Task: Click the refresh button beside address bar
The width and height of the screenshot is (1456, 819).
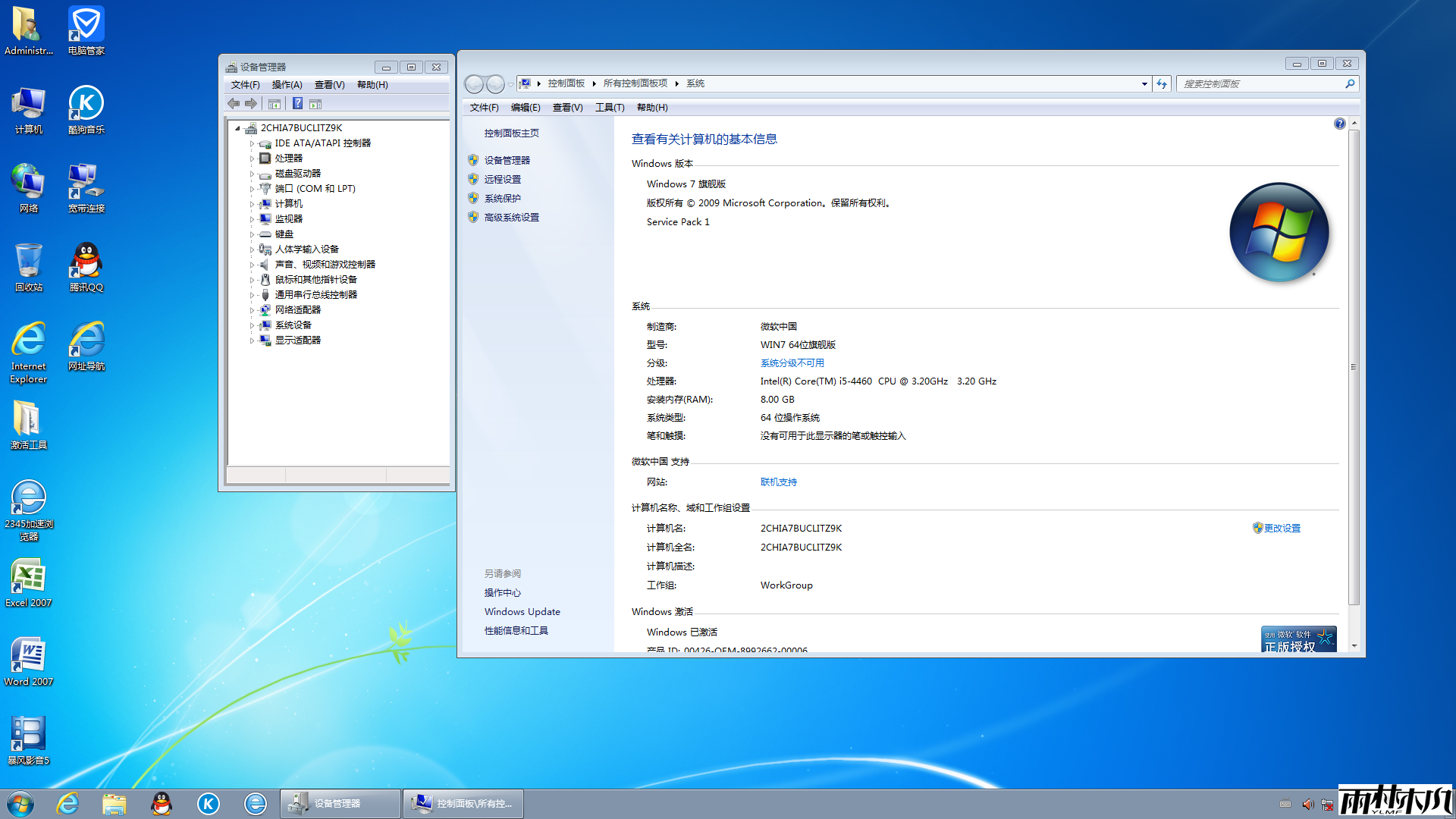Action: coord(1162,84)
